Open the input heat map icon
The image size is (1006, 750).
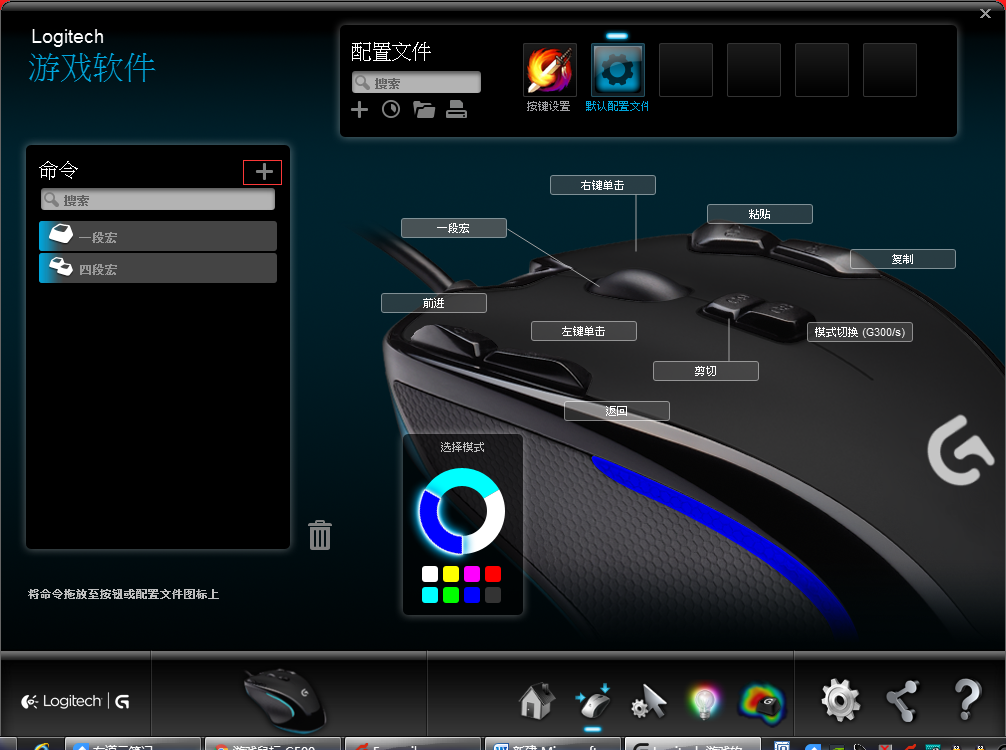[x=762, y=703]
